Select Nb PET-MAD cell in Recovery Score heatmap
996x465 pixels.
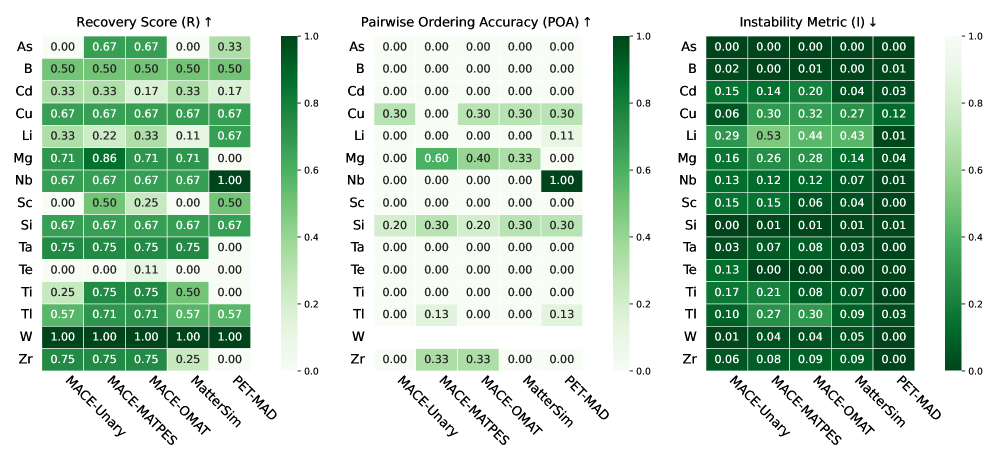click(232, 180)
